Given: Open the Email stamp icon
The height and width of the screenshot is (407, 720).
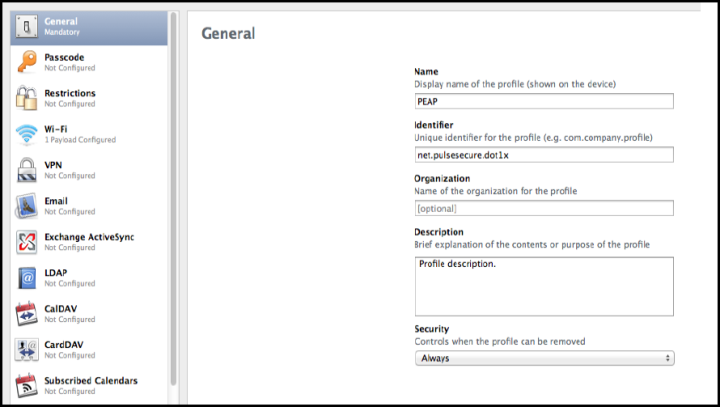Looking at the screenshot, I should click(27, 206).
